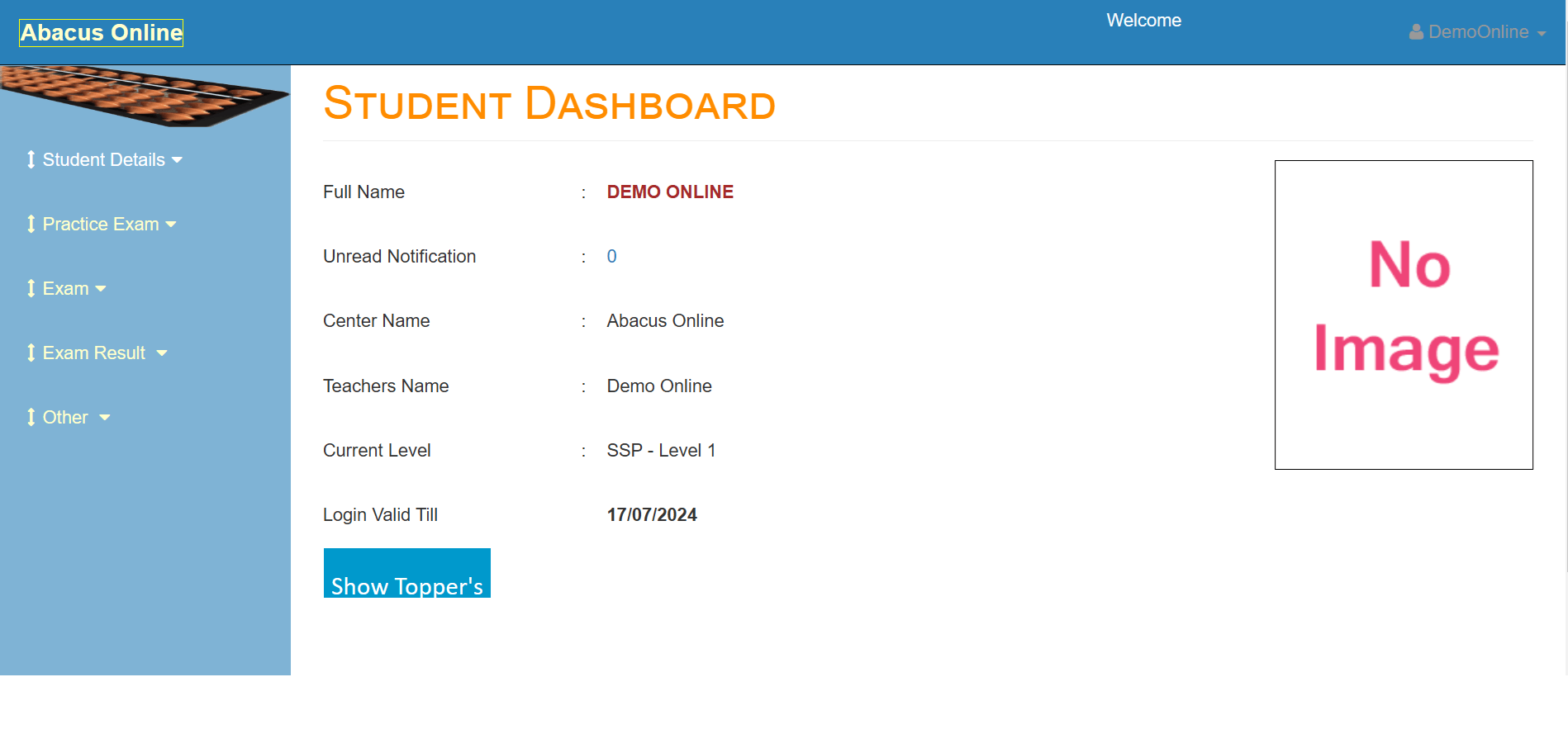Click the No Image student photo placeholder
The width and height of the screenshot is (1568, 748).
pos(1404,314)
